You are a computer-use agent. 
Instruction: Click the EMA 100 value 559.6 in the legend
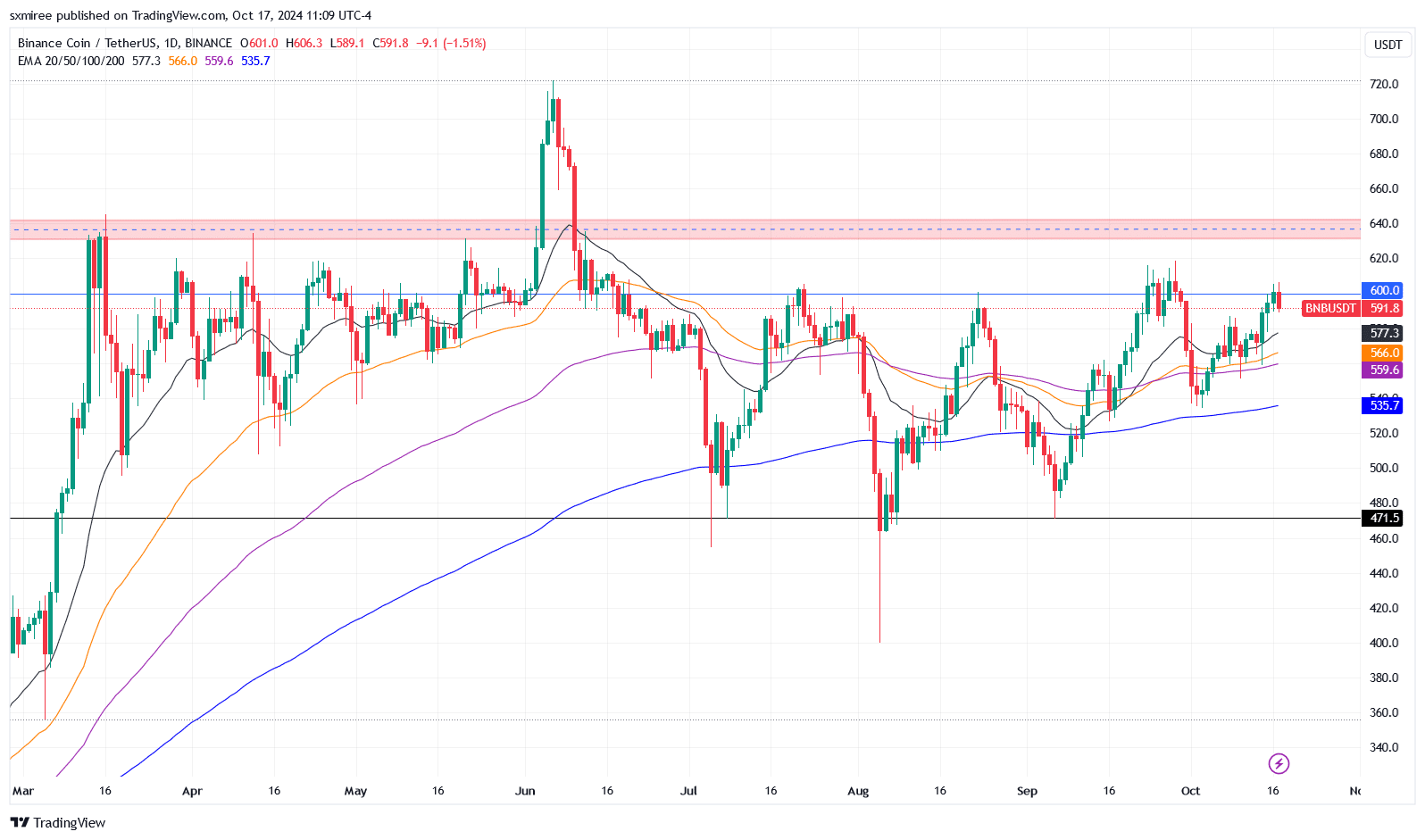[x=219, y=61]
